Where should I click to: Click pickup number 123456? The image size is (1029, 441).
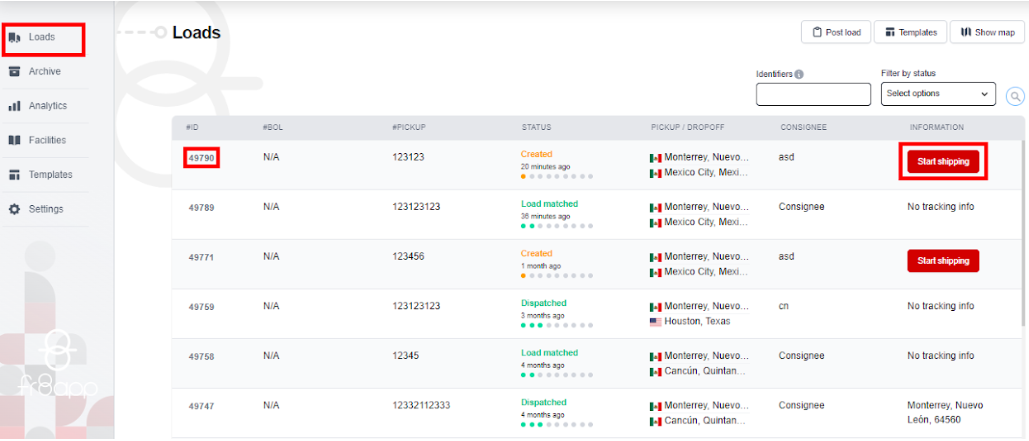pos(408,257)
